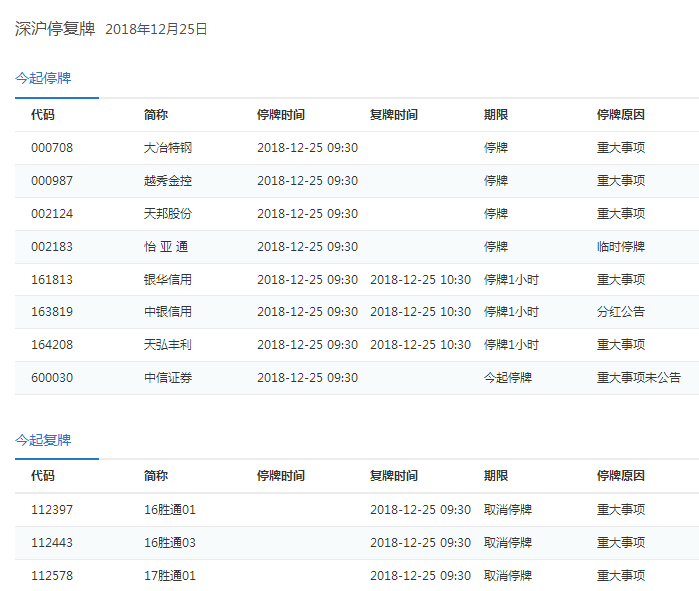Select the 今起停牌 tab
The image size is (699, 591).
tap(43, 78)
